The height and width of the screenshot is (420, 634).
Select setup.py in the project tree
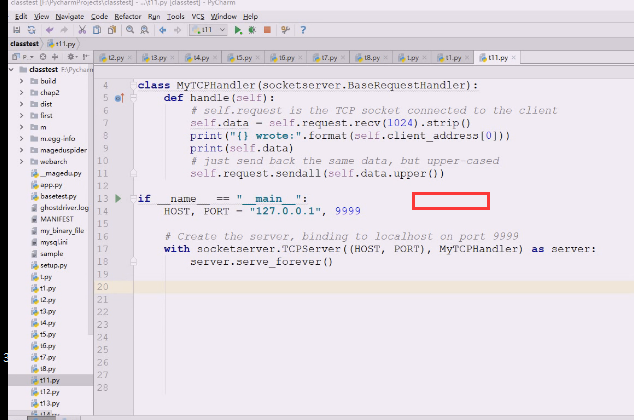point(54,265)
